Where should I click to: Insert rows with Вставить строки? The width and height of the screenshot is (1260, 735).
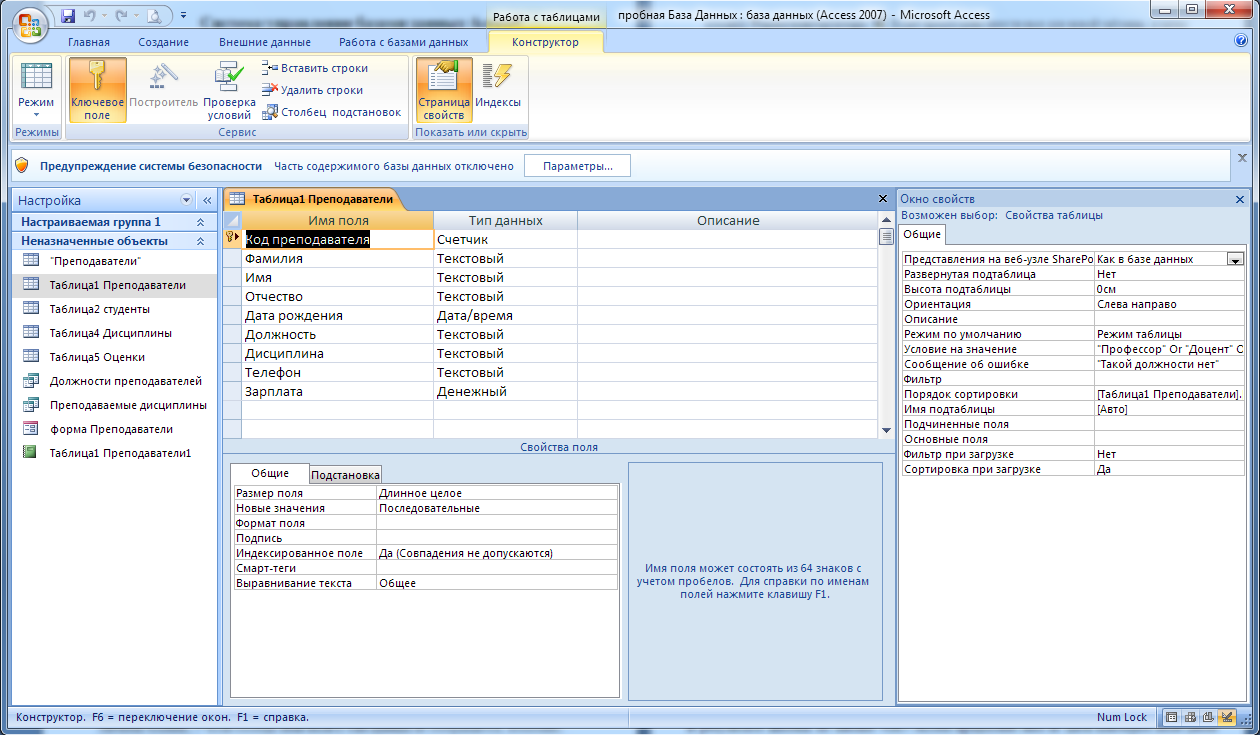click(315, 68)
